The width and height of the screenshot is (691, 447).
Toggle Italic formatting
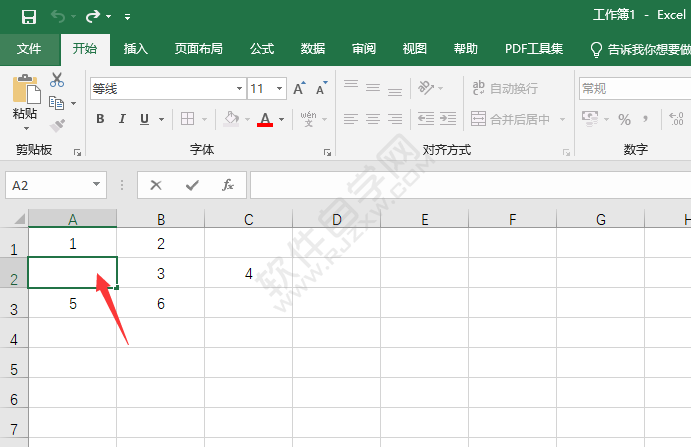122,119
